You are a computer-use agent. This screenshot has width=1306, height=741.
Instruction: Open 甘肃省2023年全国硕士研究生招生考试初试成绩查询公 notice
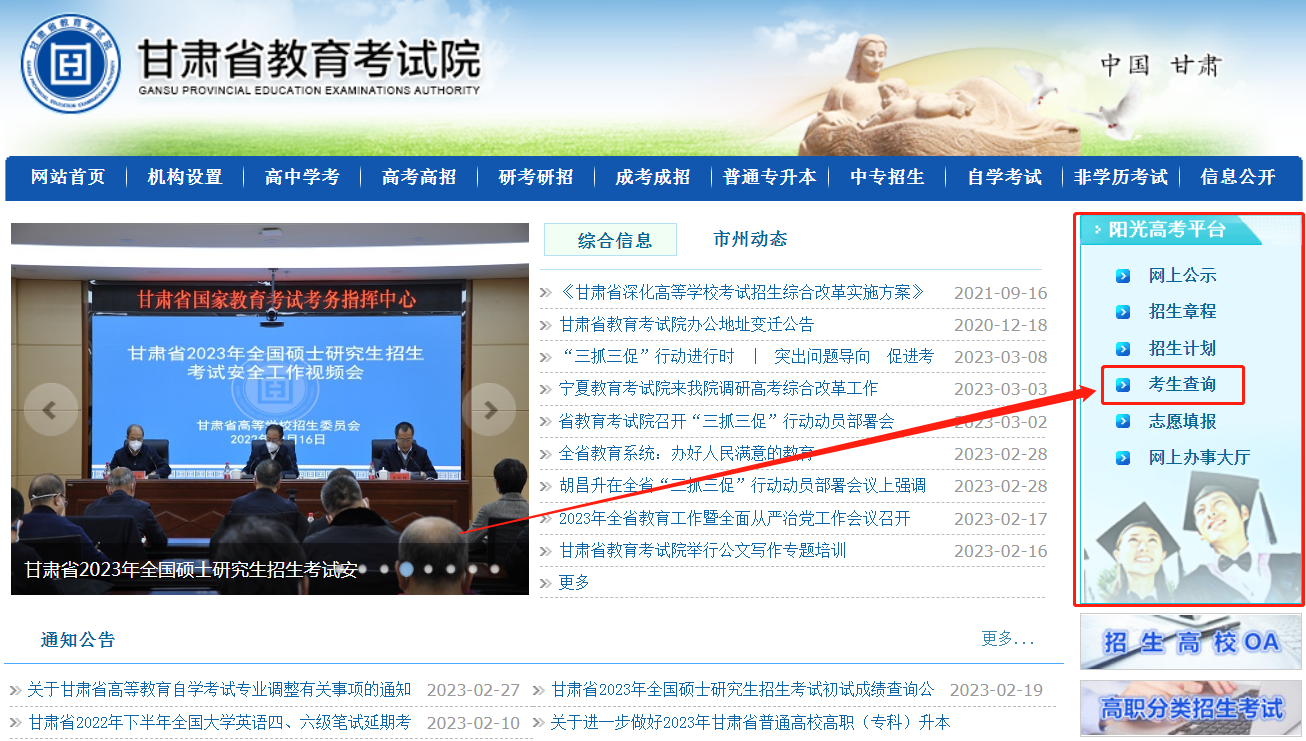tap(743, 690)
